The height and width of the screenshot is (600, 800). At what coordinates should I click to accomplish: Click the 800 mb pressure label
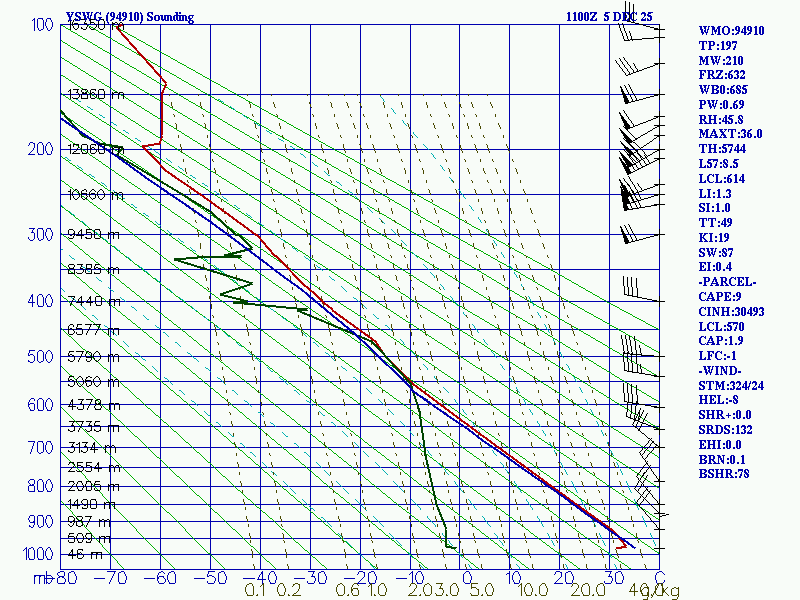coord(40,486)
